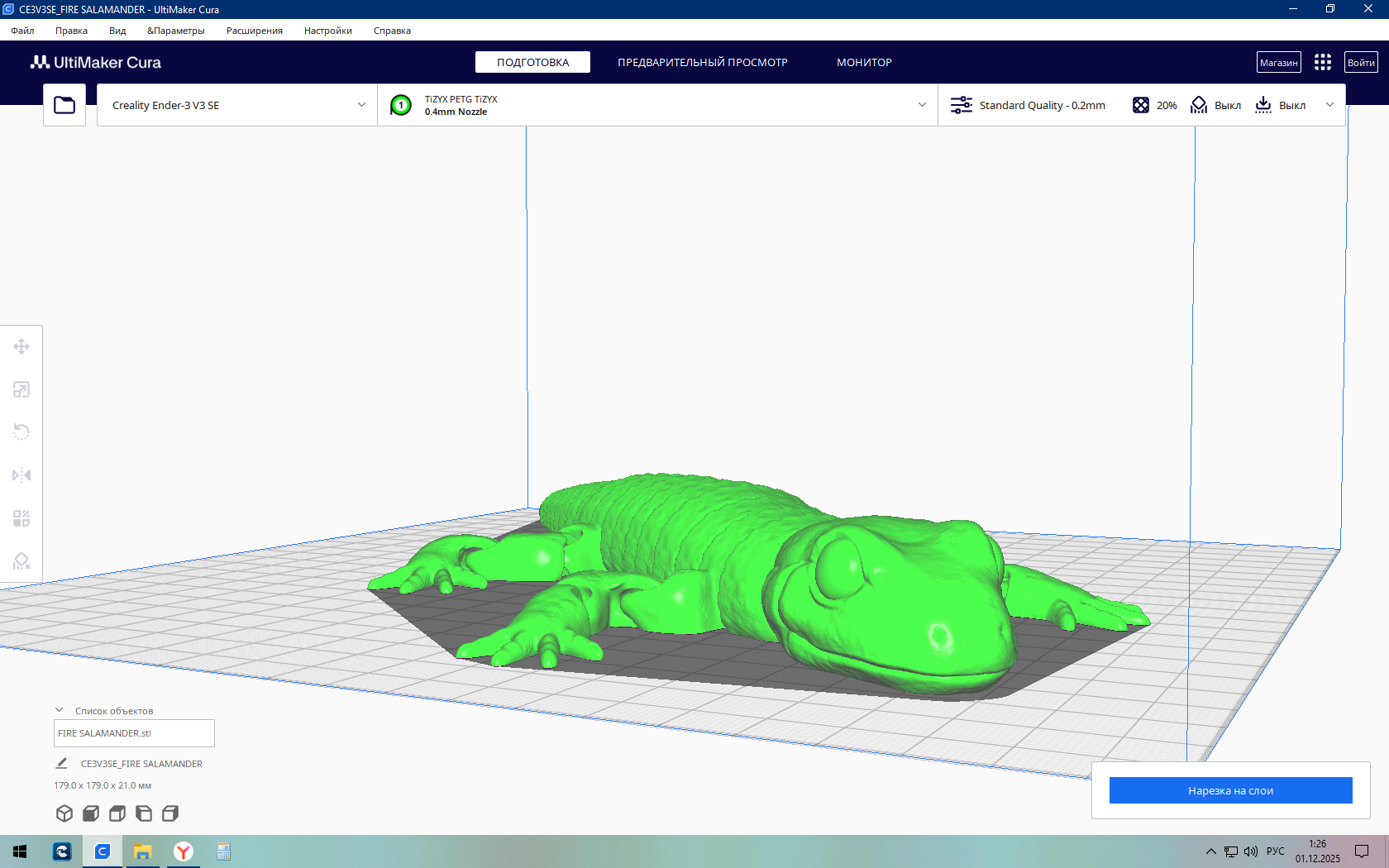
Task: Click the support Выкл setting indicator
Action: 1215,105
